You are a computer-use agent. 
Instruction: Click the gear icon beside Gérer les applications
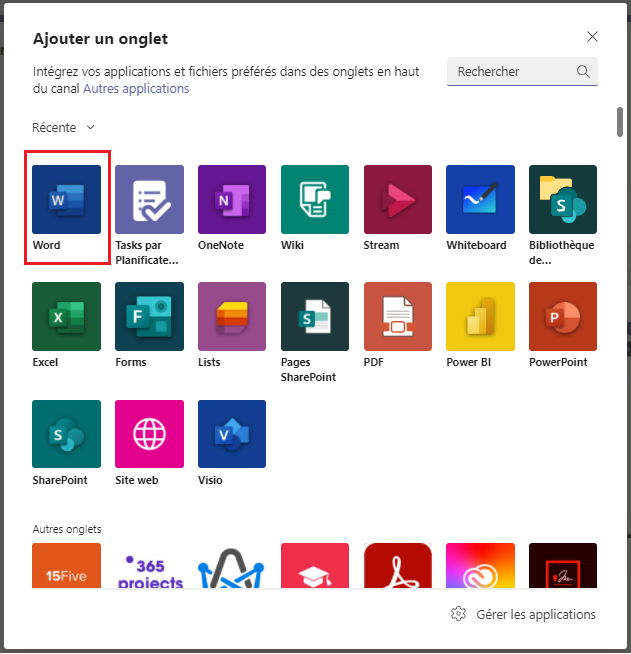458,614
